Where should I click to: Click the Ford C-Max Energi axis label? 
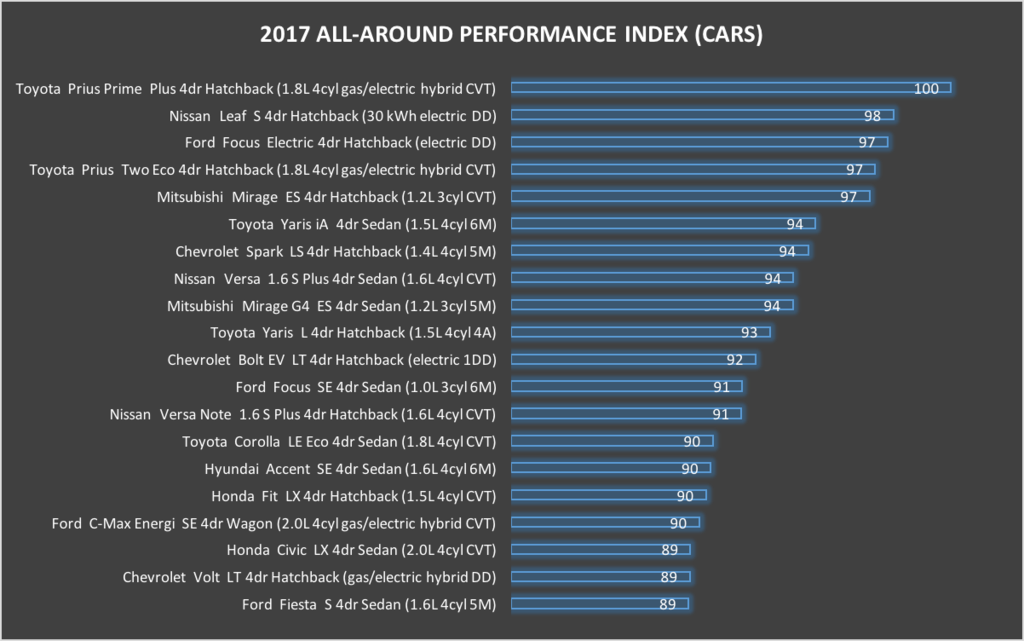click(274, 522)
